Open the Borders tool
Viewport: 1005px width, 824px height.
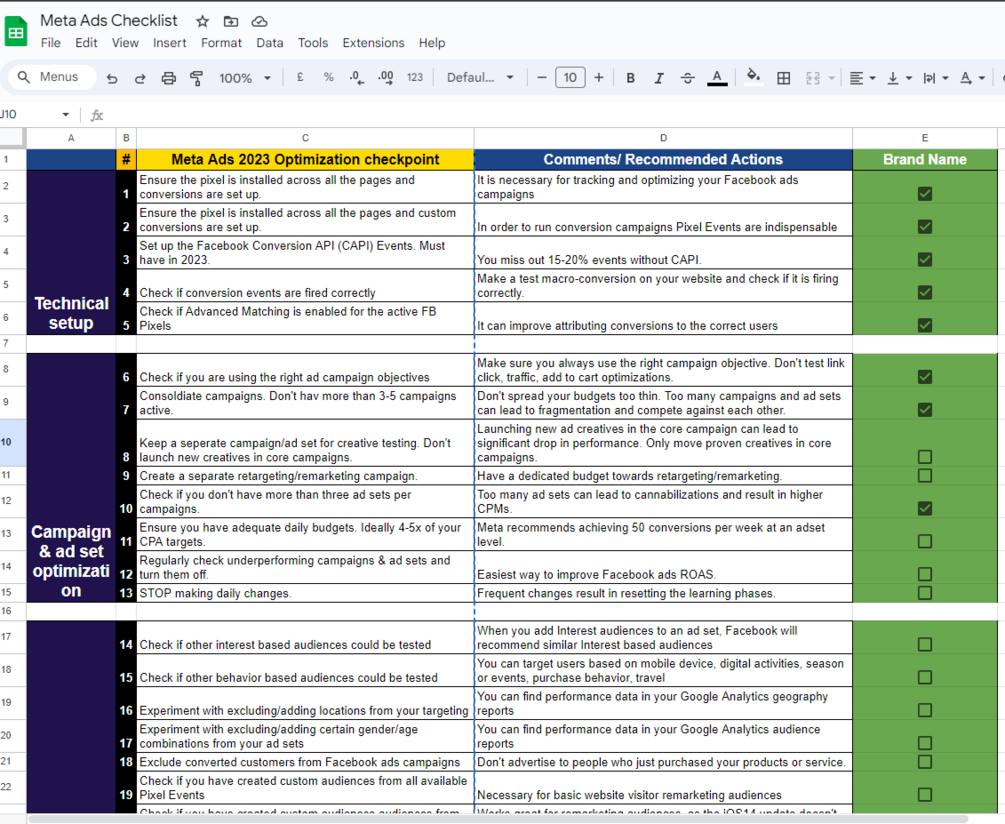pyautogui.click(x=783, y=78)
